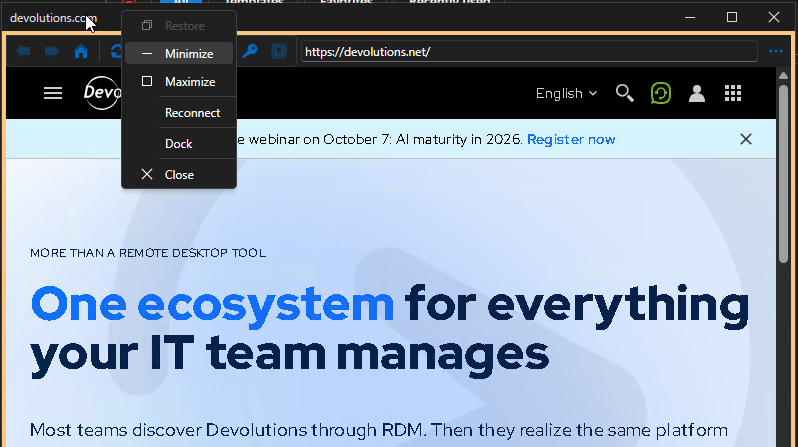The height and width of the screenshot is (447, 798).
Task: Go back using the browser back arrow
Action: pyautogui.click(x=23, y=51)
